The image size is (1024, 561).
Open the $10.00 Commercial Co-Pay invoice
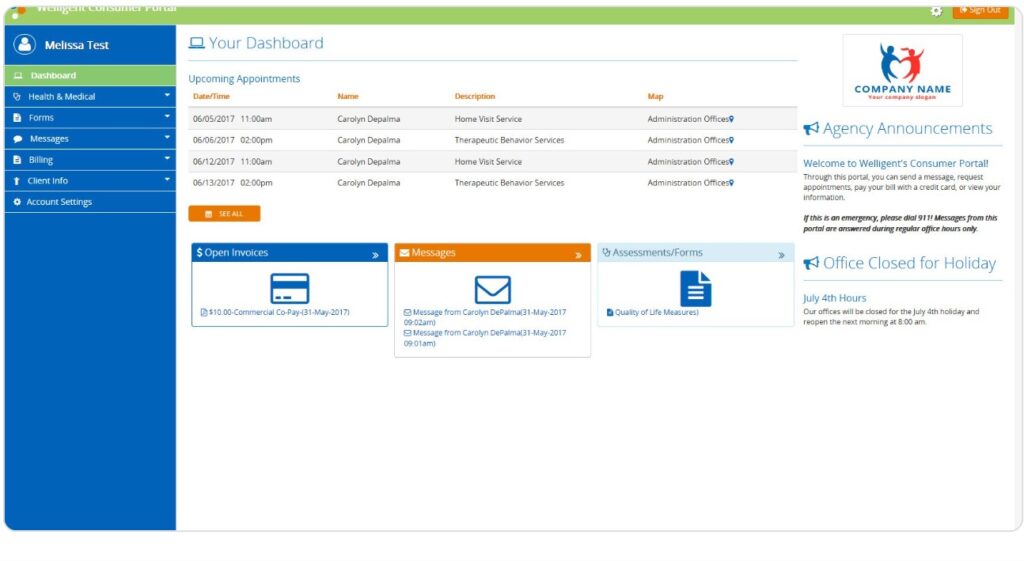[275, 312]
